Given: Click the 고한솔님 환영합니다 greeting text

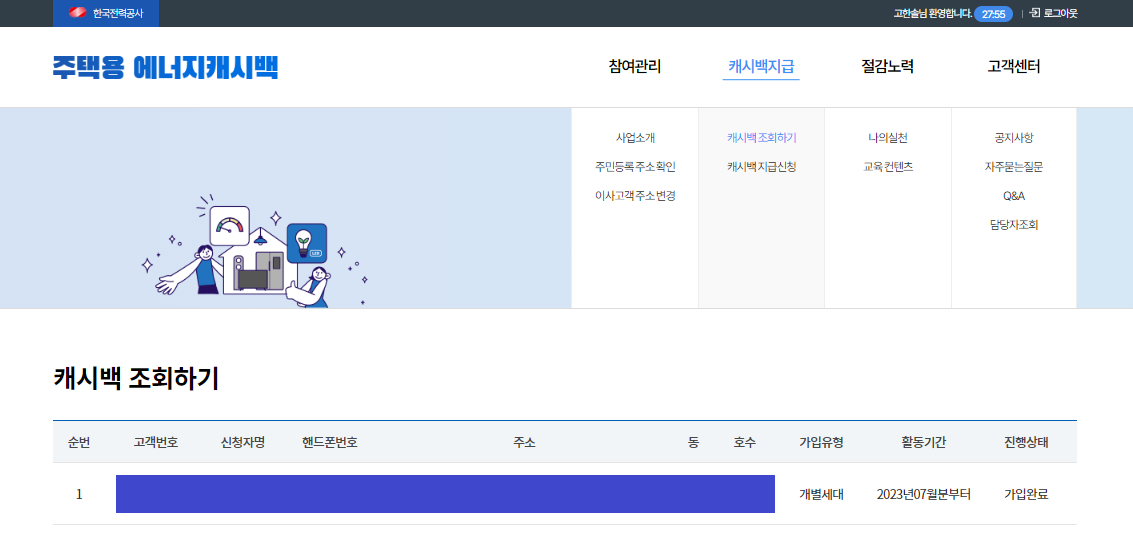Looking at the screenshot, I should tap(932, 13).
